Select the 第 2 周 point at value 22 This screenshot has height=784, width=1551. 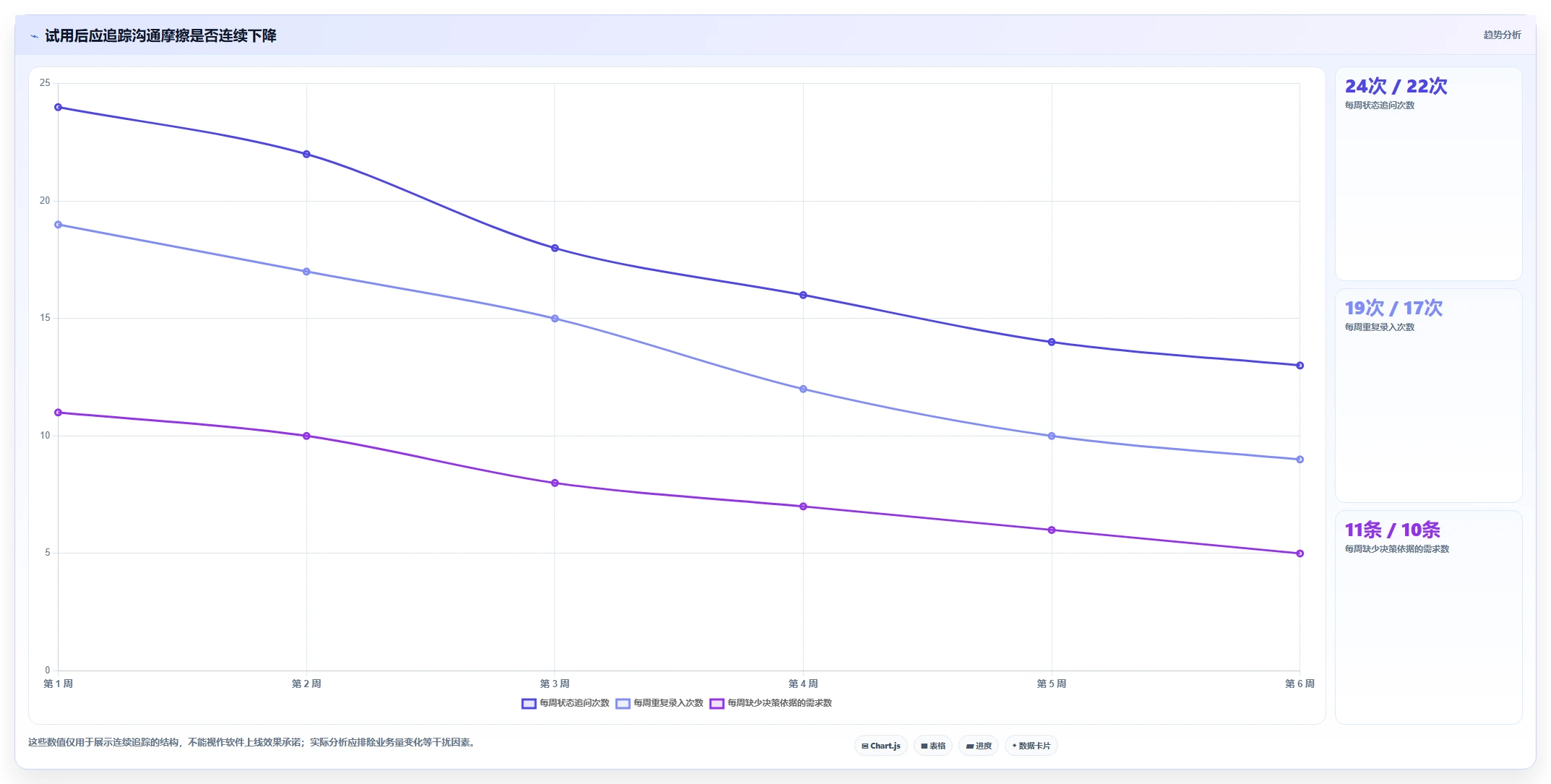(306, 154)
